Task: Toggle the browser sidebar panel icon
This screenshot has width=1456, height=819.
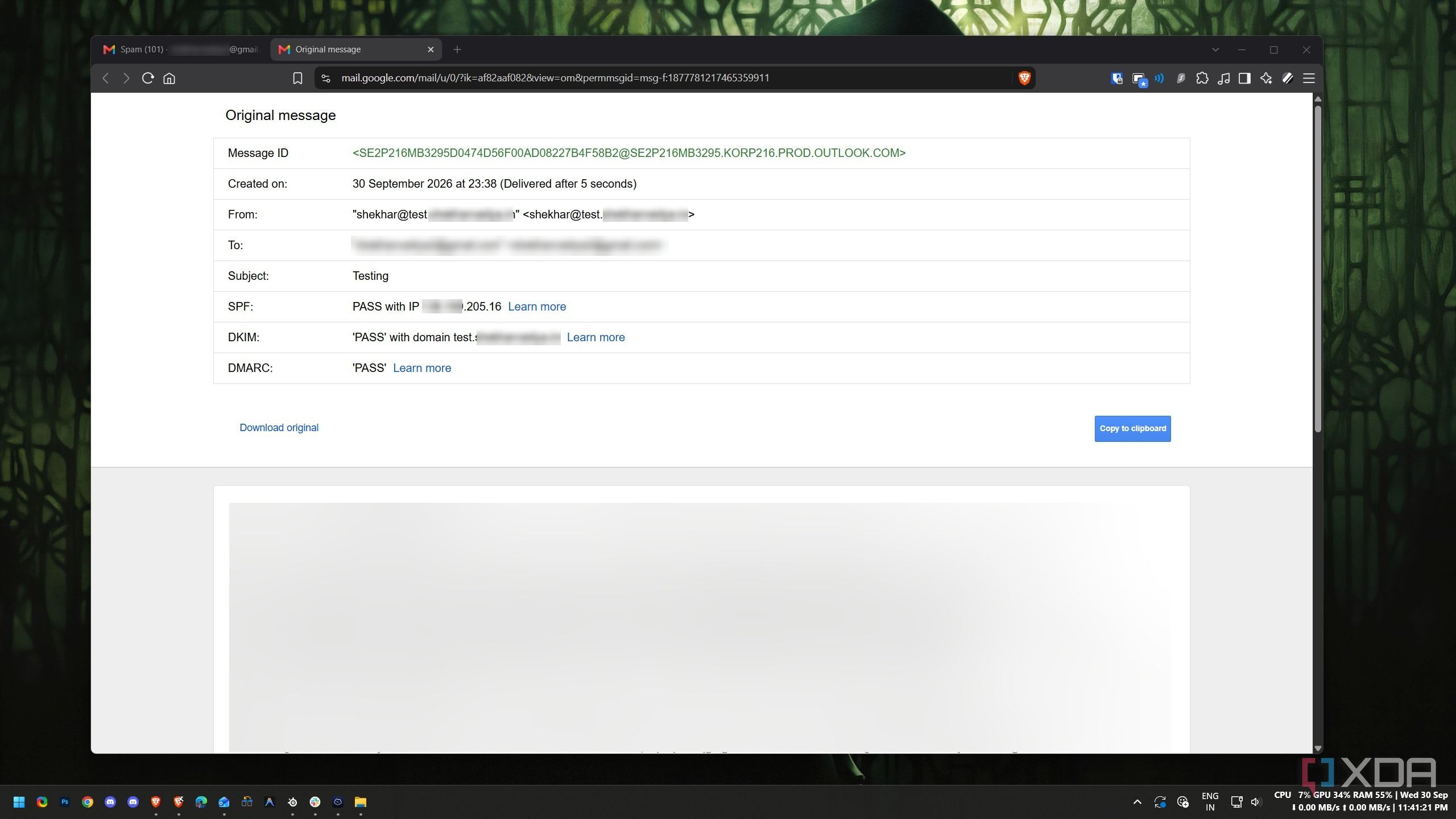Action: pos(1244,78)
